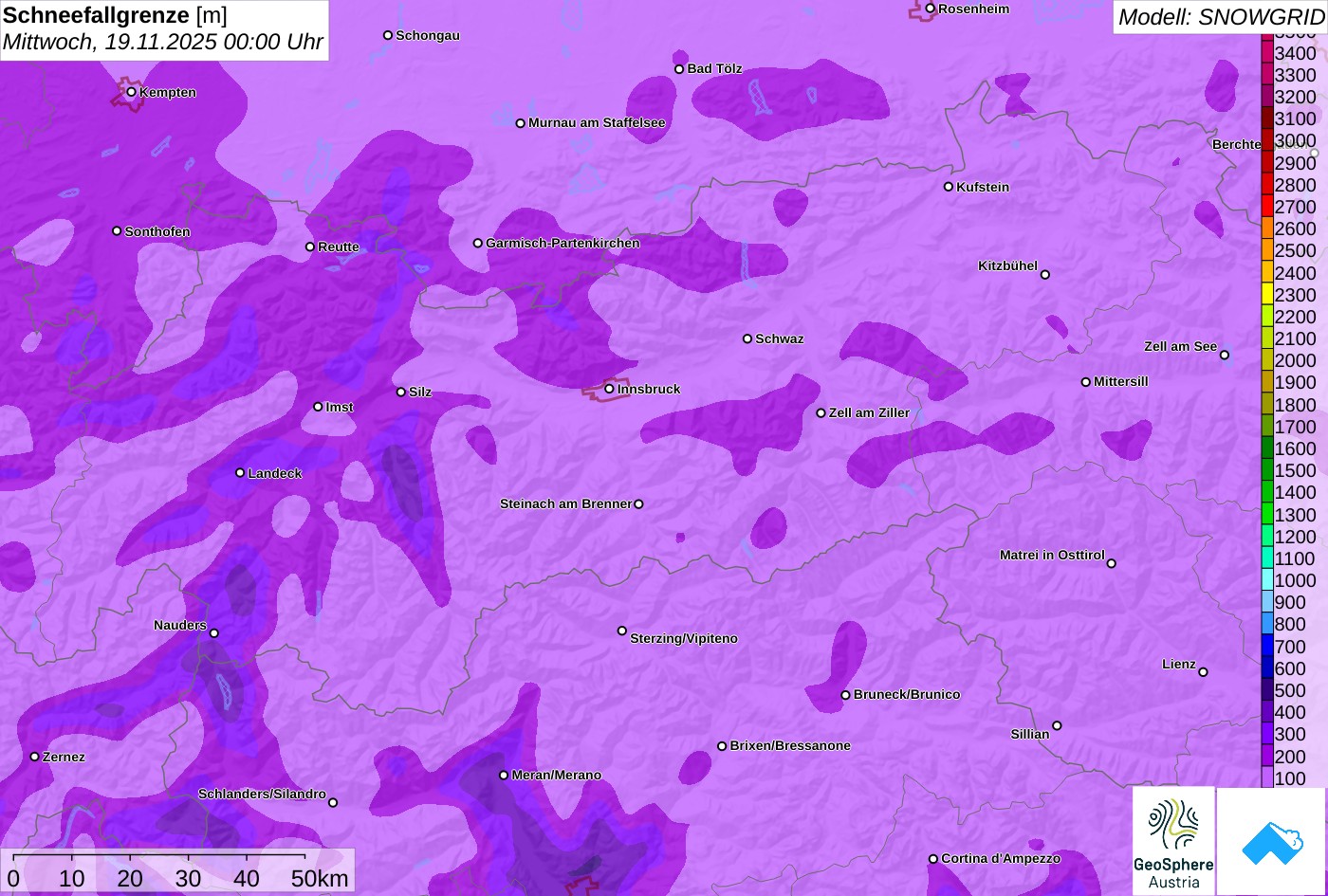Select the Lienz location marker
Image resolution: width=1328 pixels, height=896 pixels.
pyautogui.click(x=1203, y=672)
